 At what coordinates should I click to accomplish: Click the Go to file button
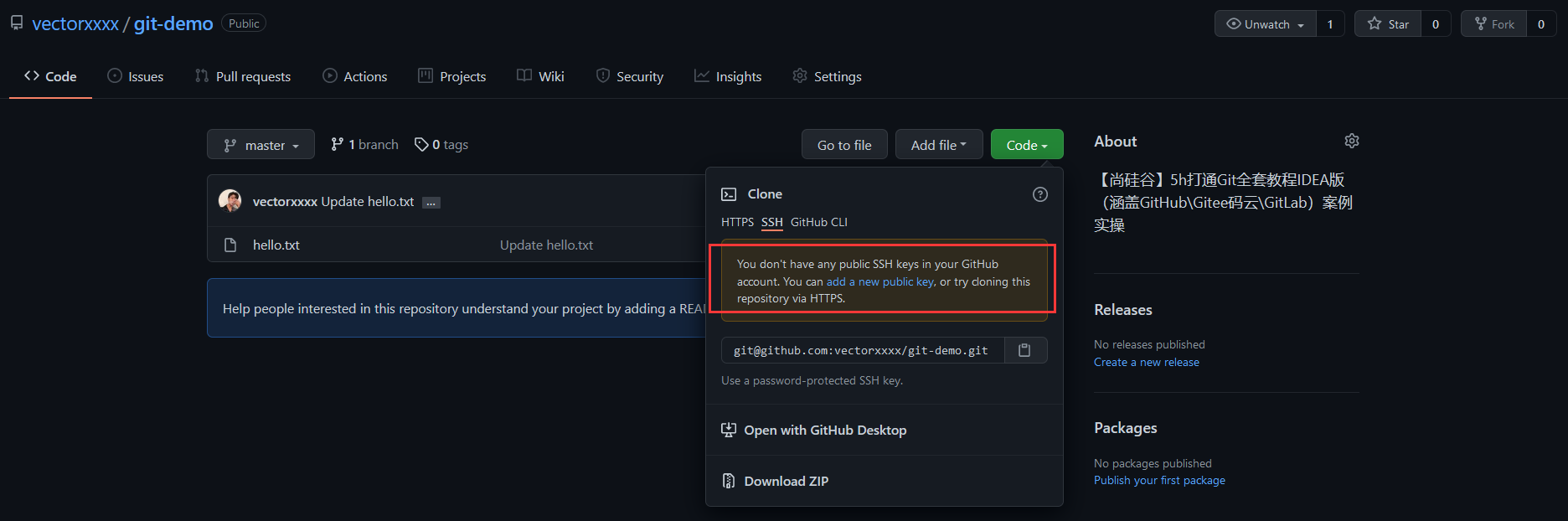click(x=844, y=144)
